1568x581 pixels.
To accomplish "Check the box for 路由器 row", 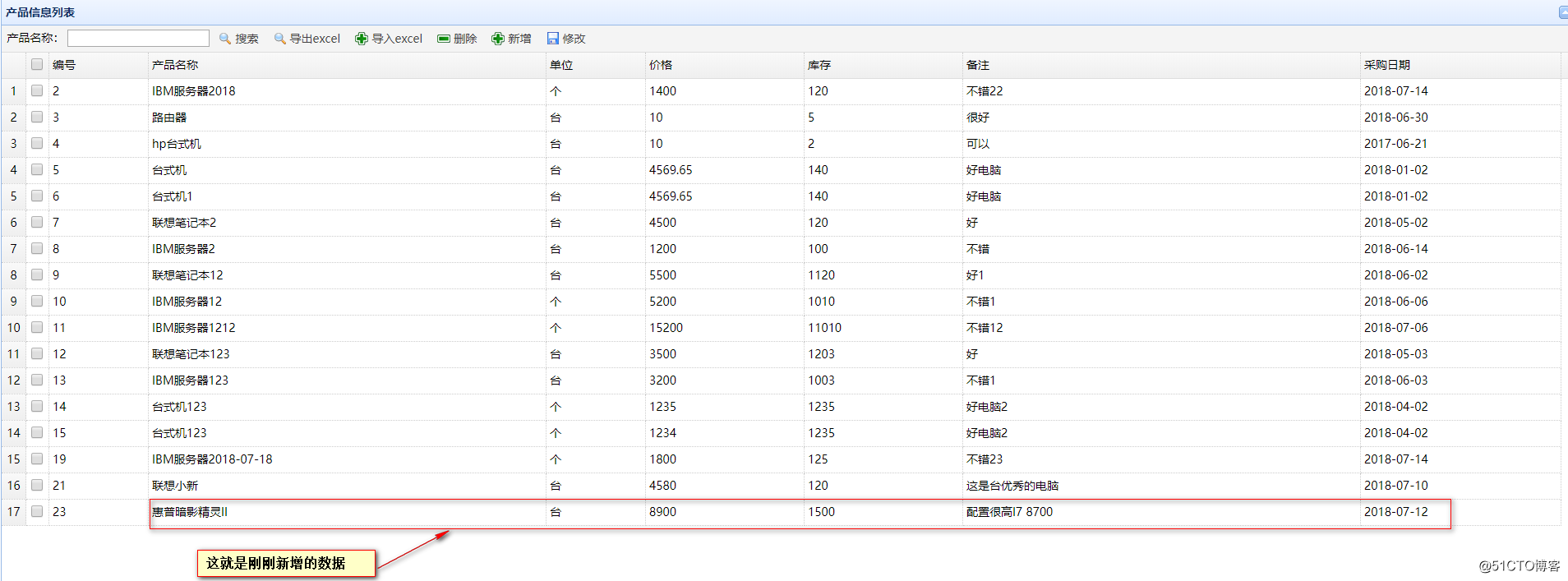I will (37, 117).
